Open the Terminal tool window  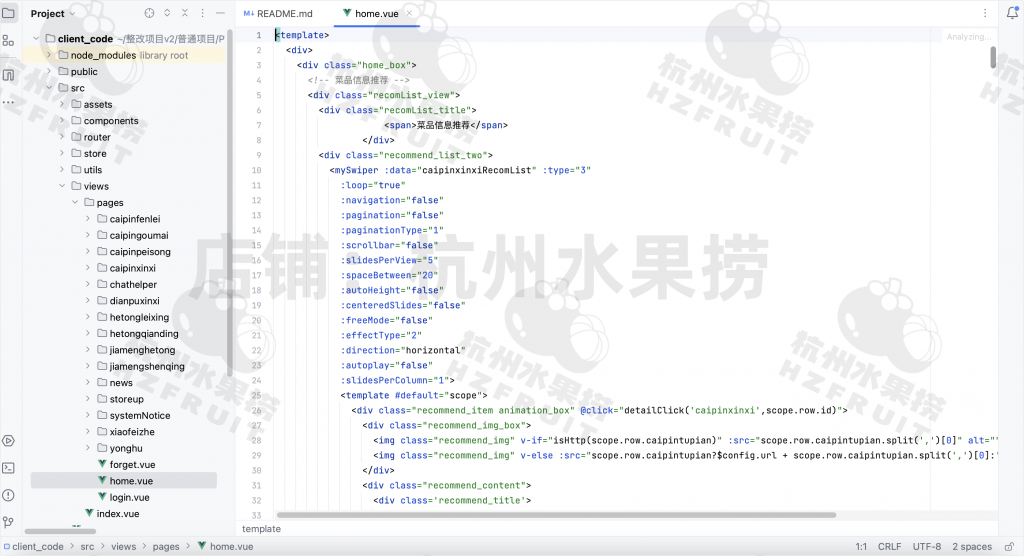(x=8, y=467)
